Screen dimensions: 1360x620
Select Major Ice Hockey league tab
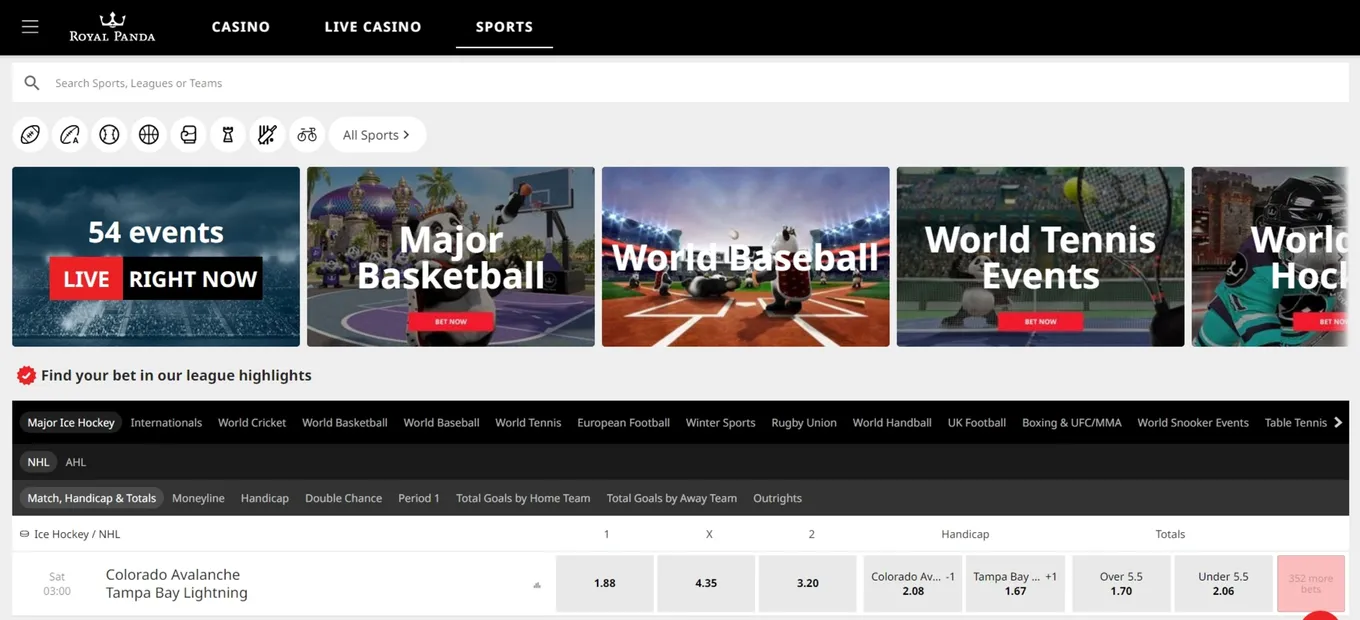71,422
